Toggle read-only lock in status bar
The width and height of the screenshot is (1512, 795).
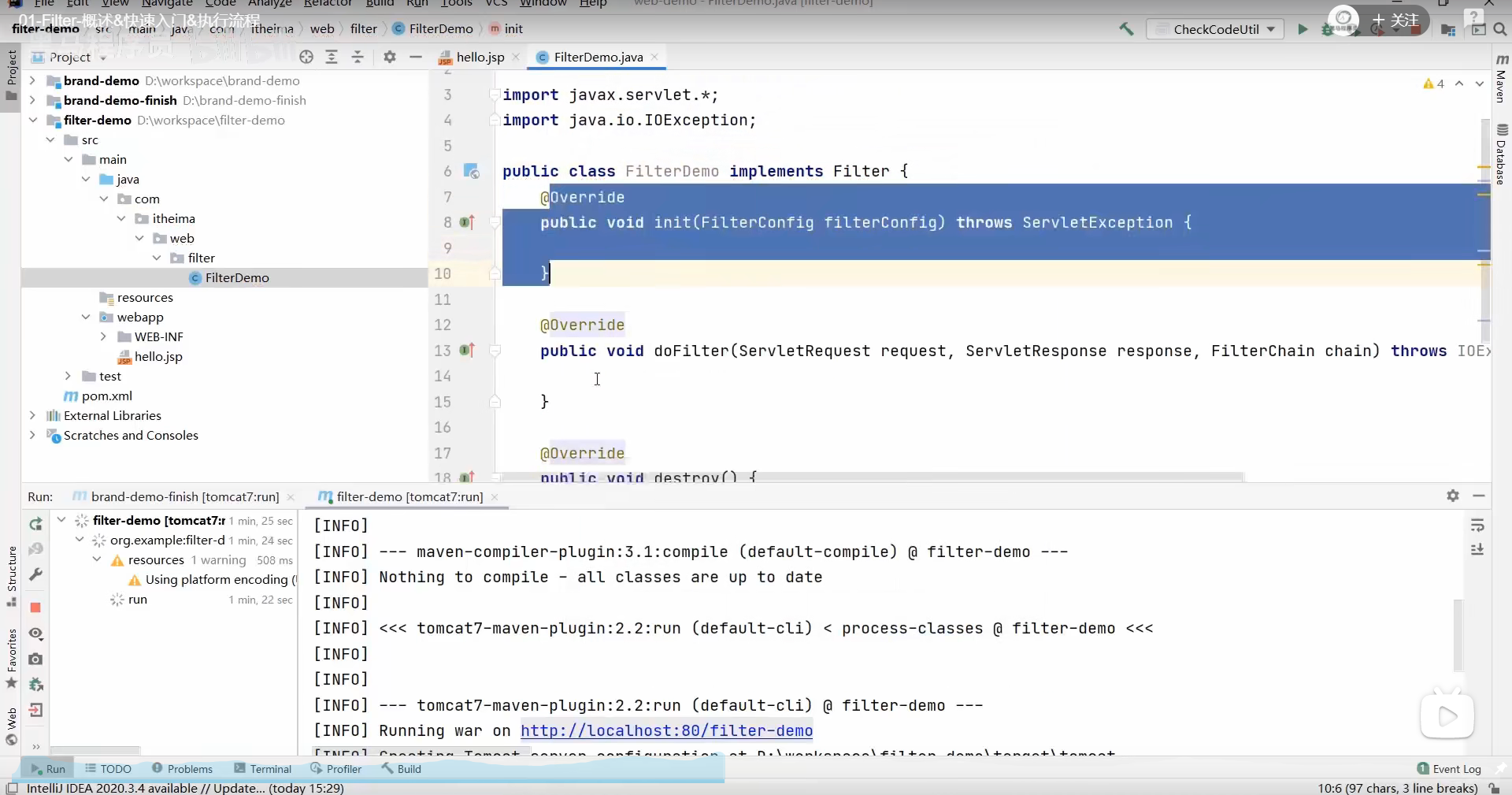[x=1494, y=788]
